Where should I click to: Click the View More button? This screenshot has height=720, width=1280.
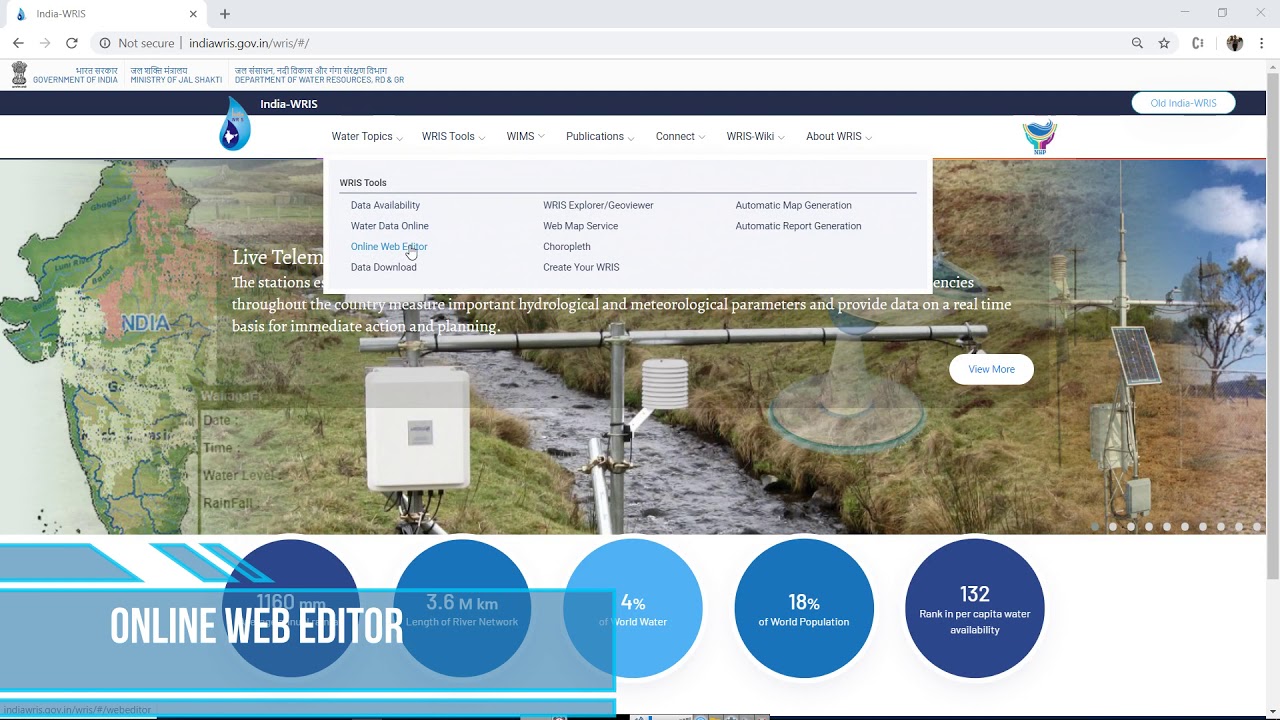(991, 369)
